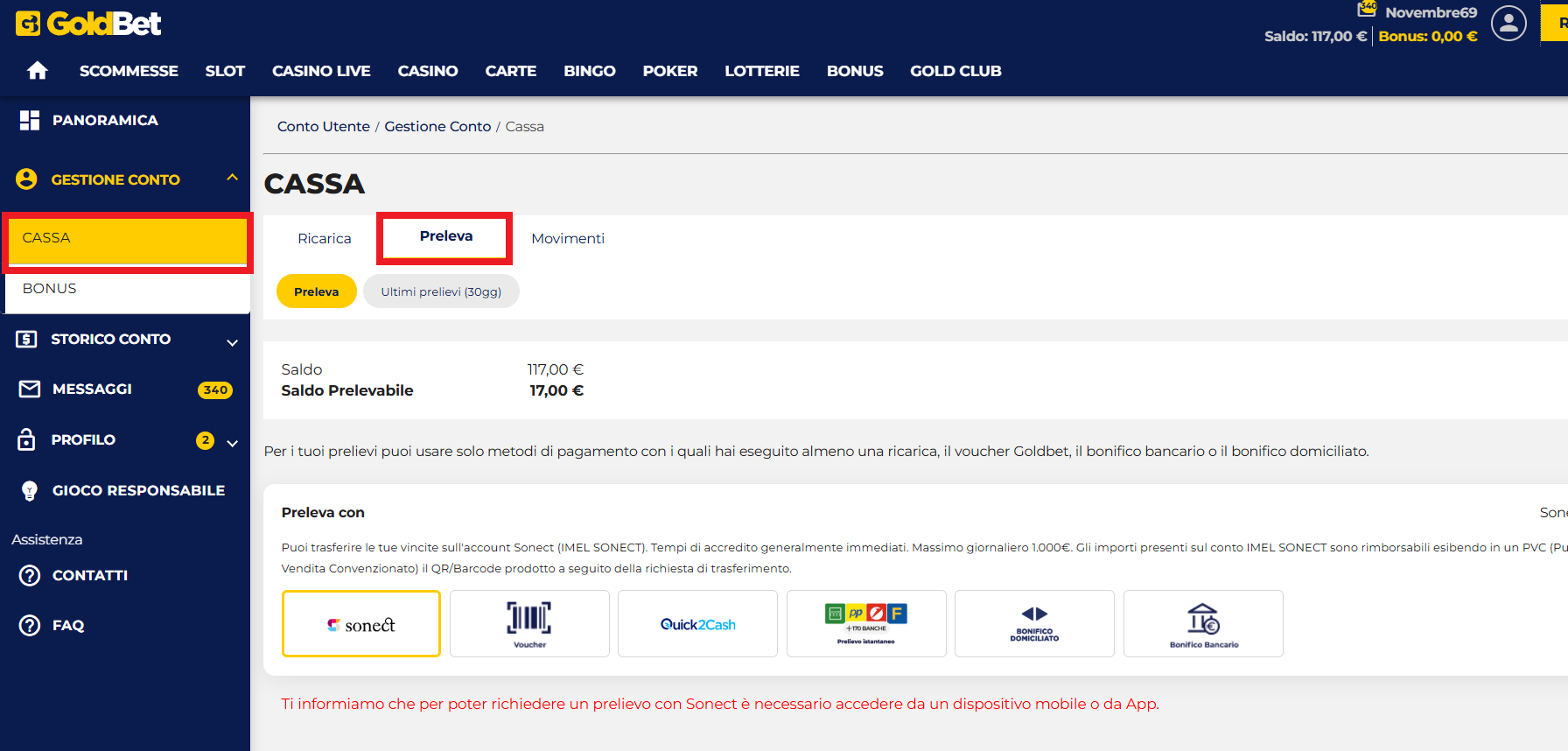Viewport: 1568px width, 751px height.
Task: Open Panoramica in sidebar
Action: pos(105,120)
